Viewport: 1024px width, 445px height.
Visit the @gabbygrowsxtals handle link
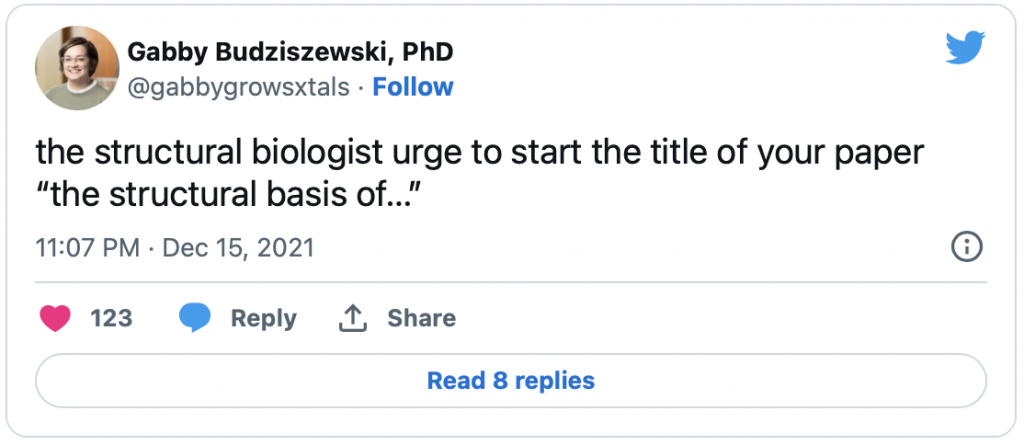point(238,87)
